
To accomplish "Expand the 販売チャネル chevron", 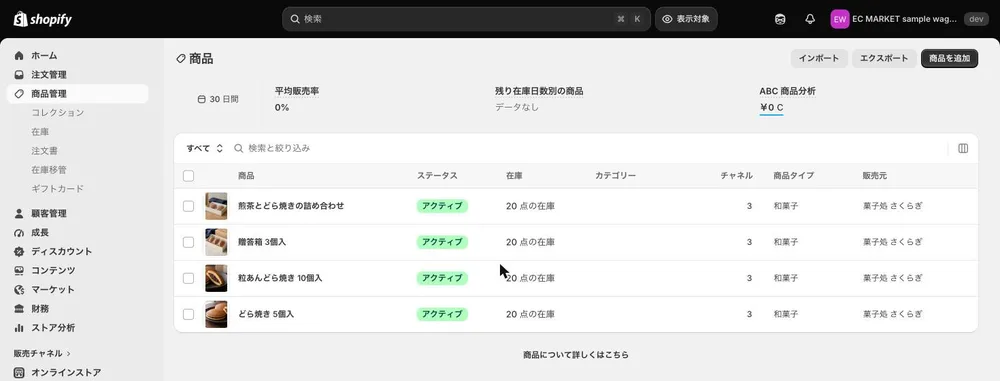I will [68, 354].
